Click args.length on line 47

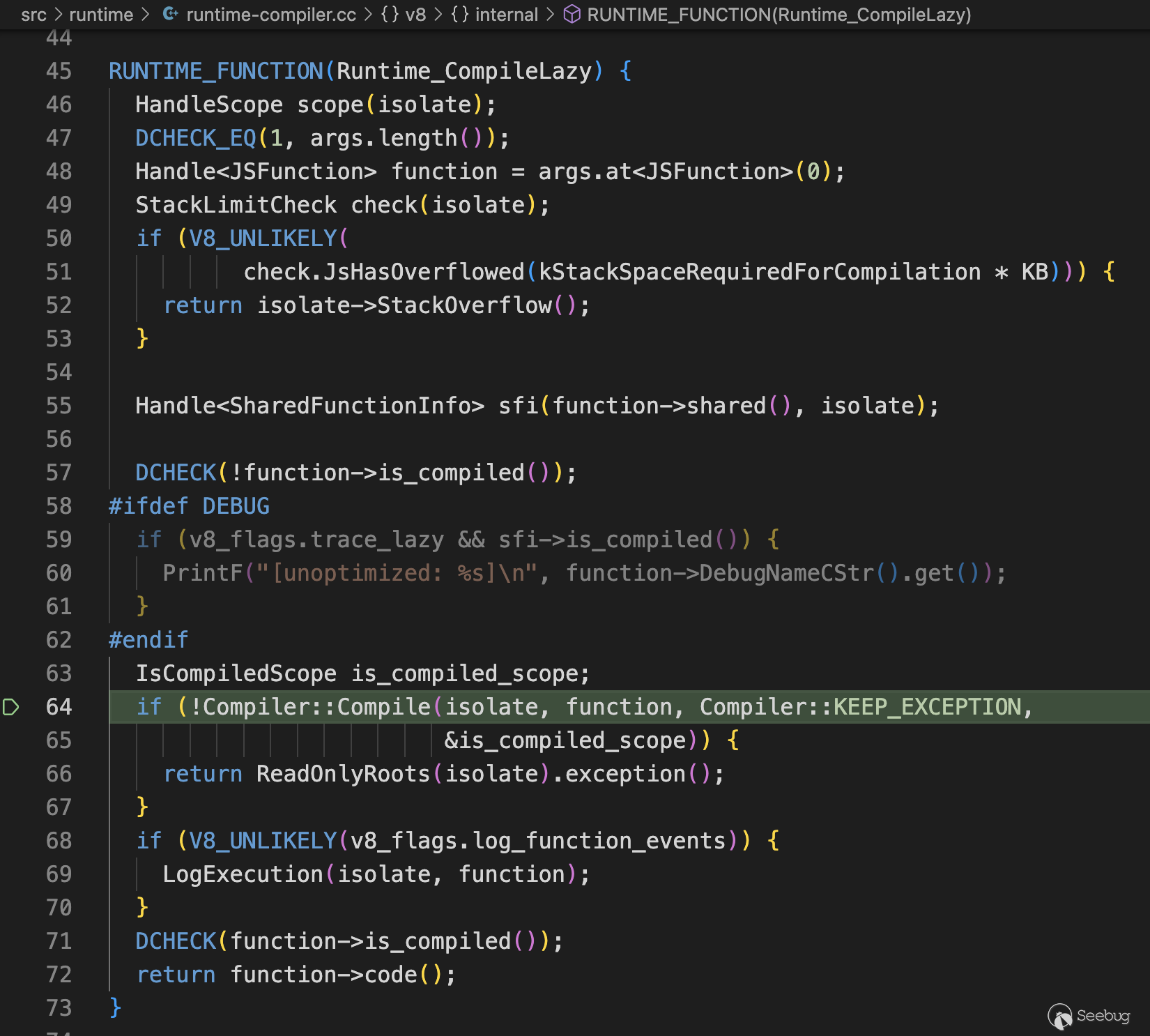384,138
